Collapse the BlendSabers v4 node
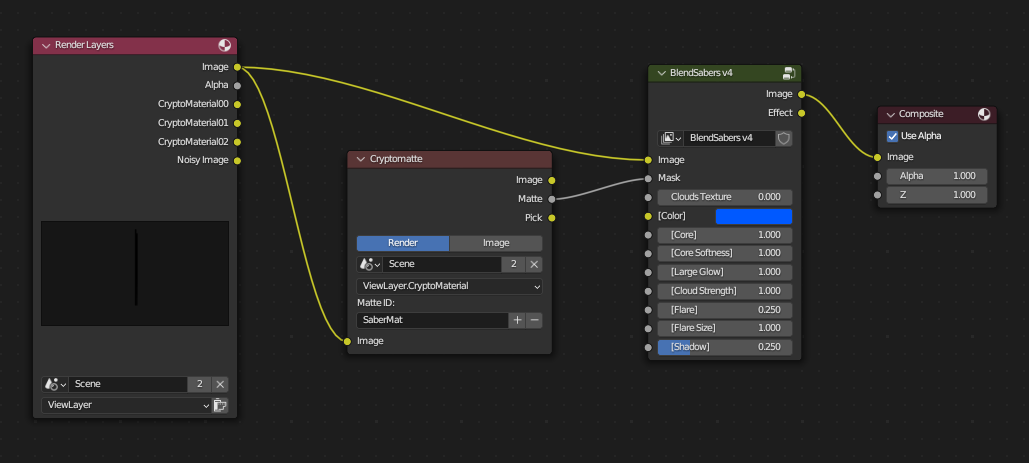 coord(661,73)
